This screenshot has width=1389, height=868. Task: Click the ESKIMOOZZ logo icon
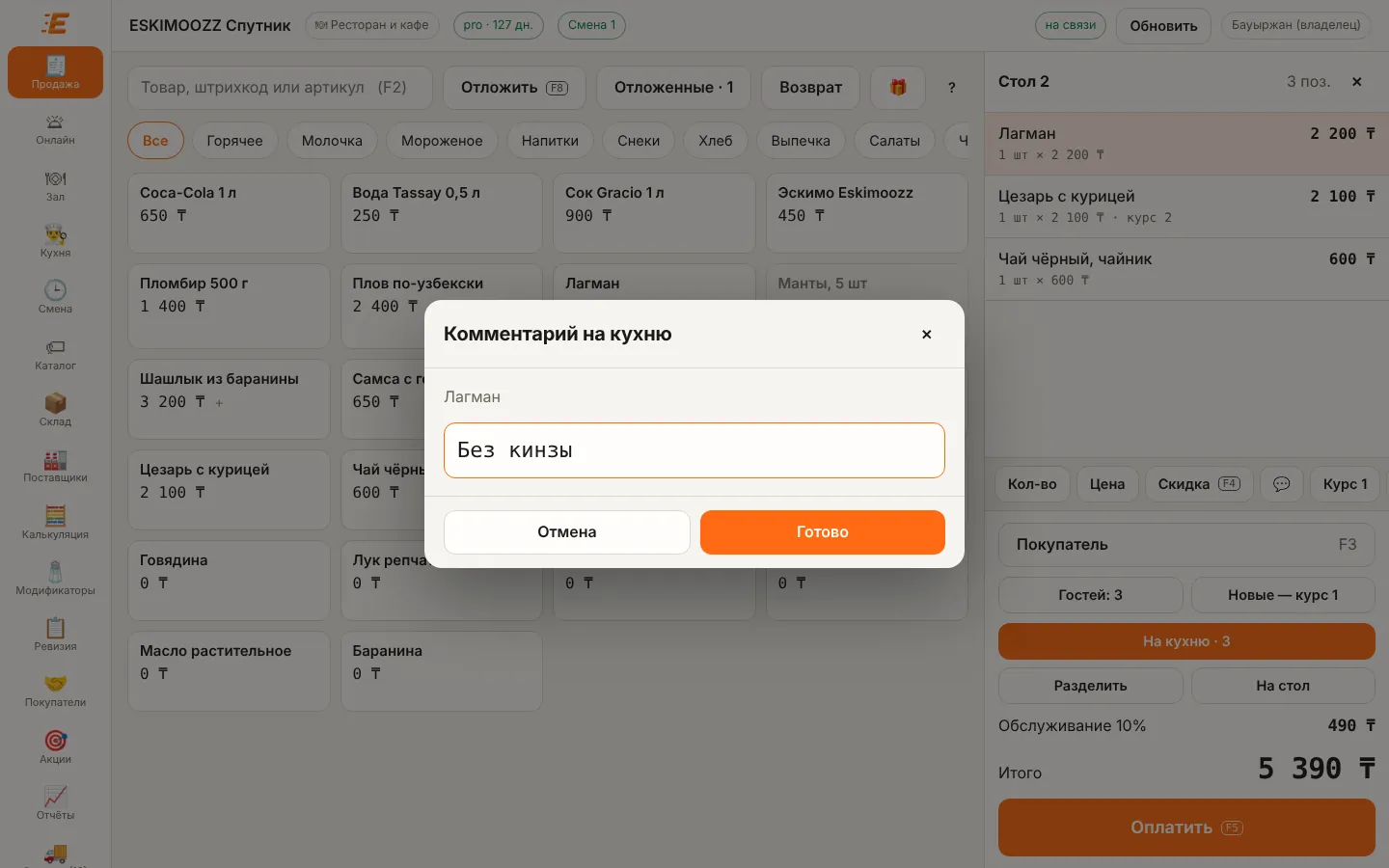coord(56,23)
